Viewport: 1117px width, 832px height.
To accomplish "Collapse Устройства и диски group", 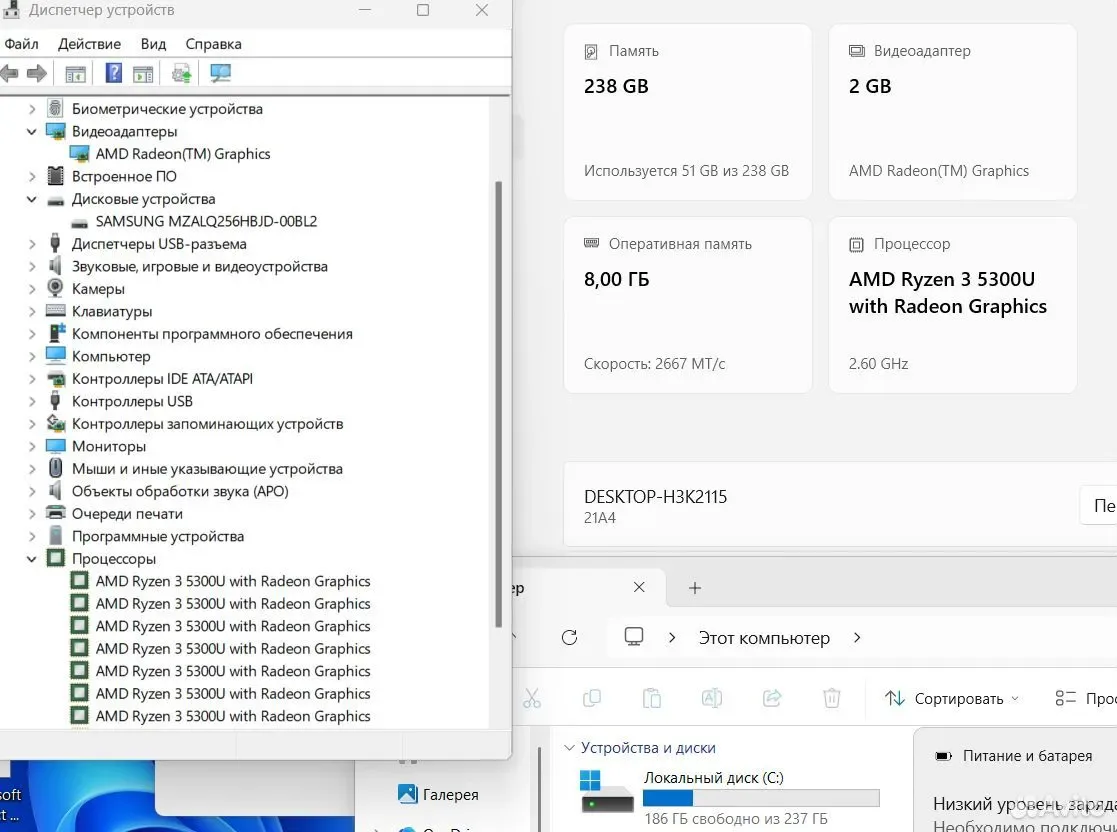I will (x=569, y=748).
